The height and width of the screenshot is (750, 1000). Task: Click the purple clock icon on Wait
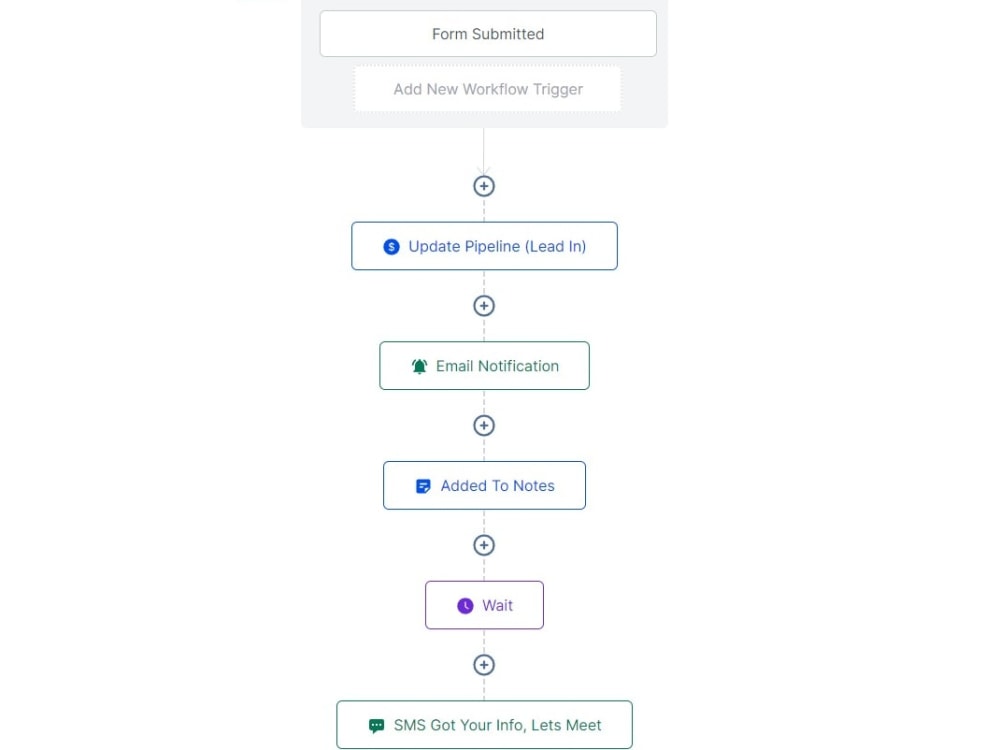pyautogui.click(x=466, y=606)
